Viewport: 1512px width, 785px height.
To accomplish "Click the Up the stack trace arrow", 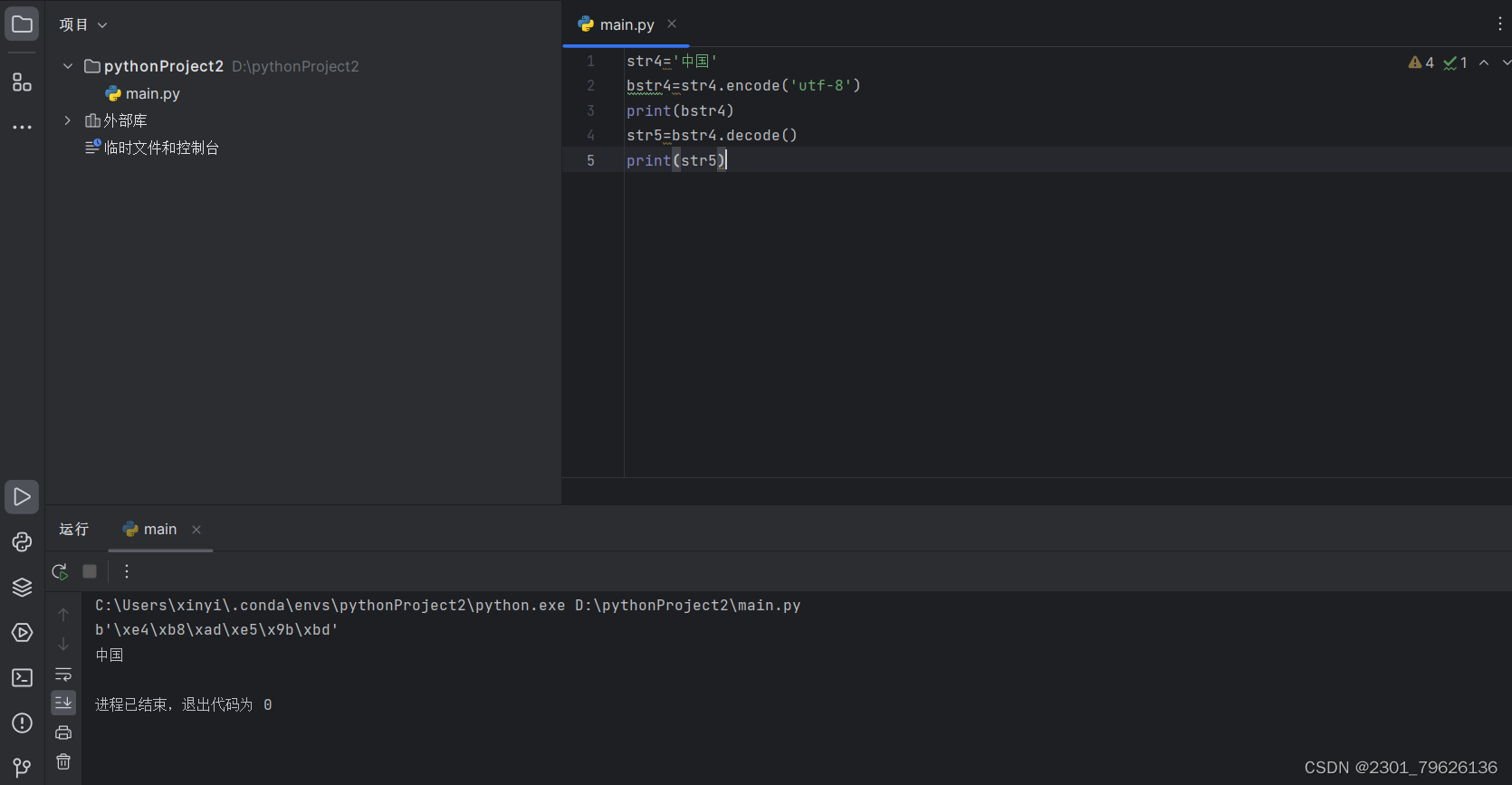I will (x=63, y=615).
